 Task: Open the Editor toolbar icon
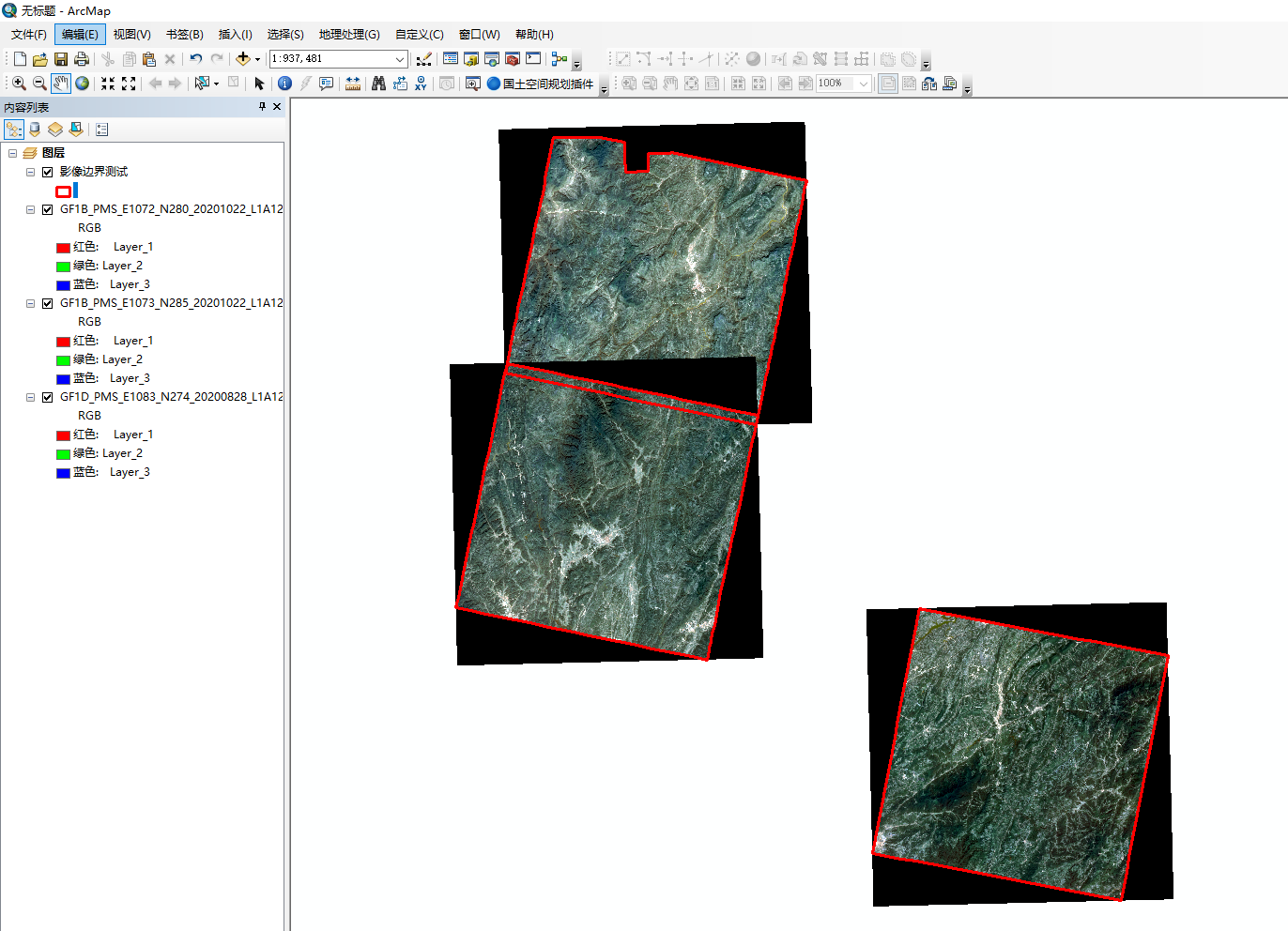[x=423, y=59]
